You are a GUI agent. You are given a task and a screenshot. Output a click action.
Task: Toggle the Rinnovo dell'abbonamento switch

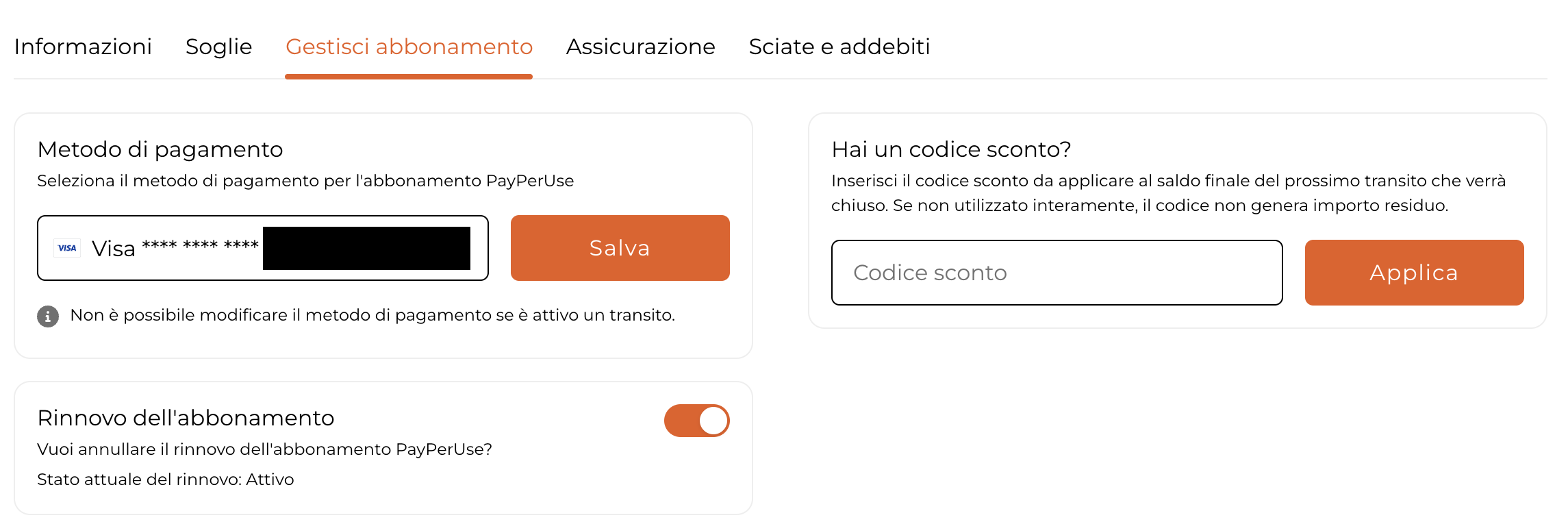coord(696,421)
